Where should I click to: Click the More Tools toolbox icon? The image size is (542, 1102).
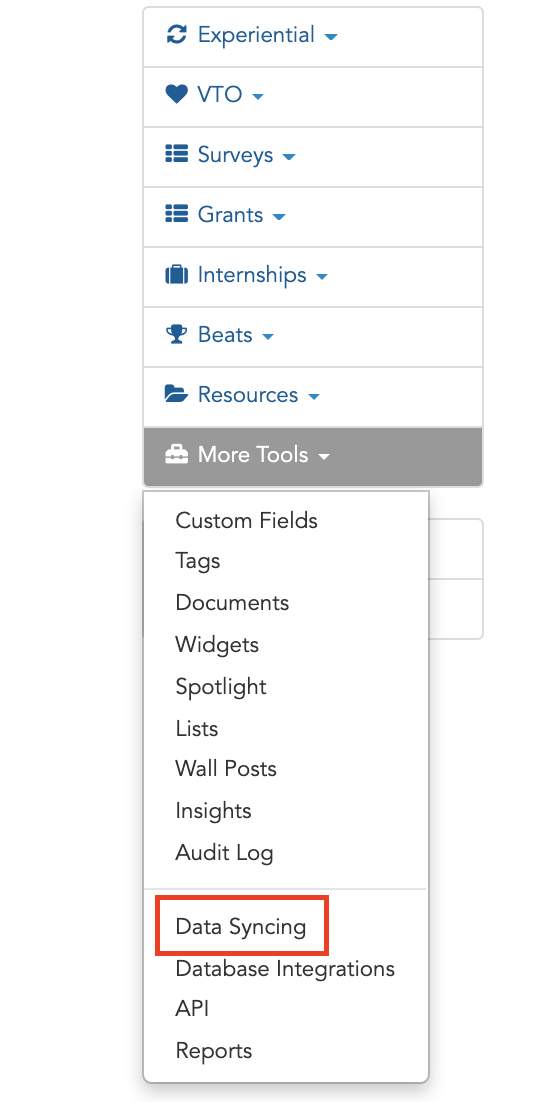pos(176,455)
